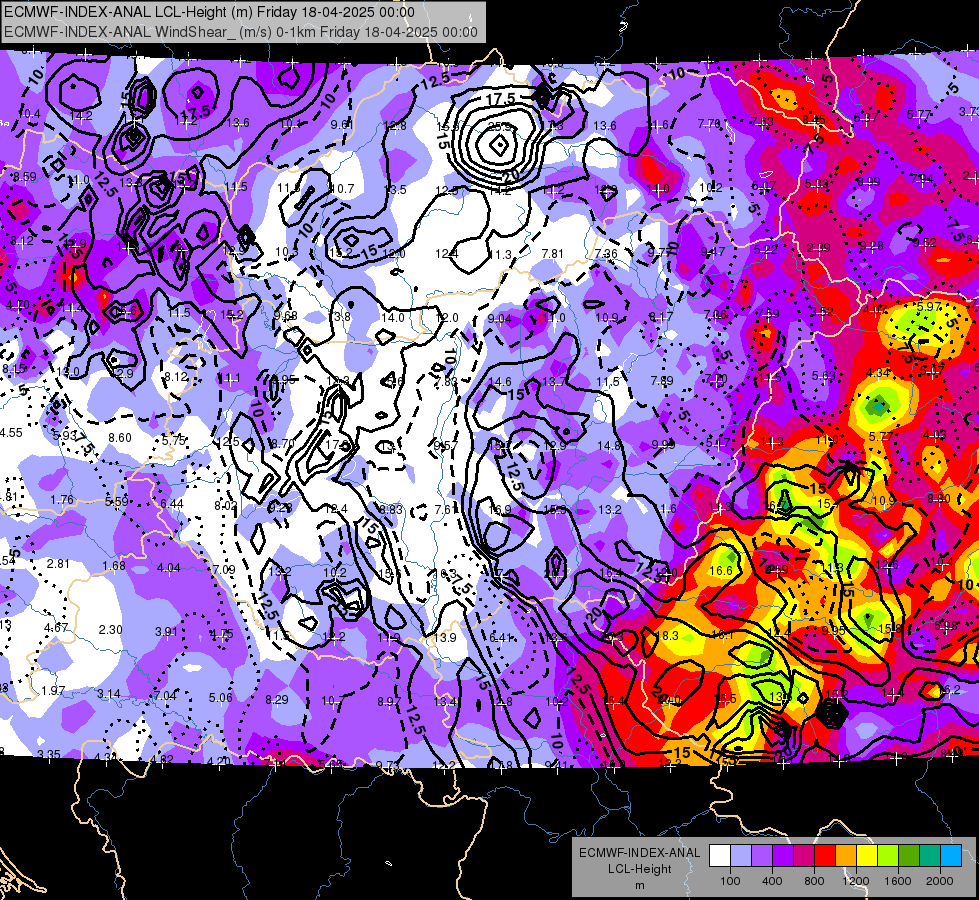
Task: Select the medium purple legend swatch left of 400
Action: tap(762, 856)
